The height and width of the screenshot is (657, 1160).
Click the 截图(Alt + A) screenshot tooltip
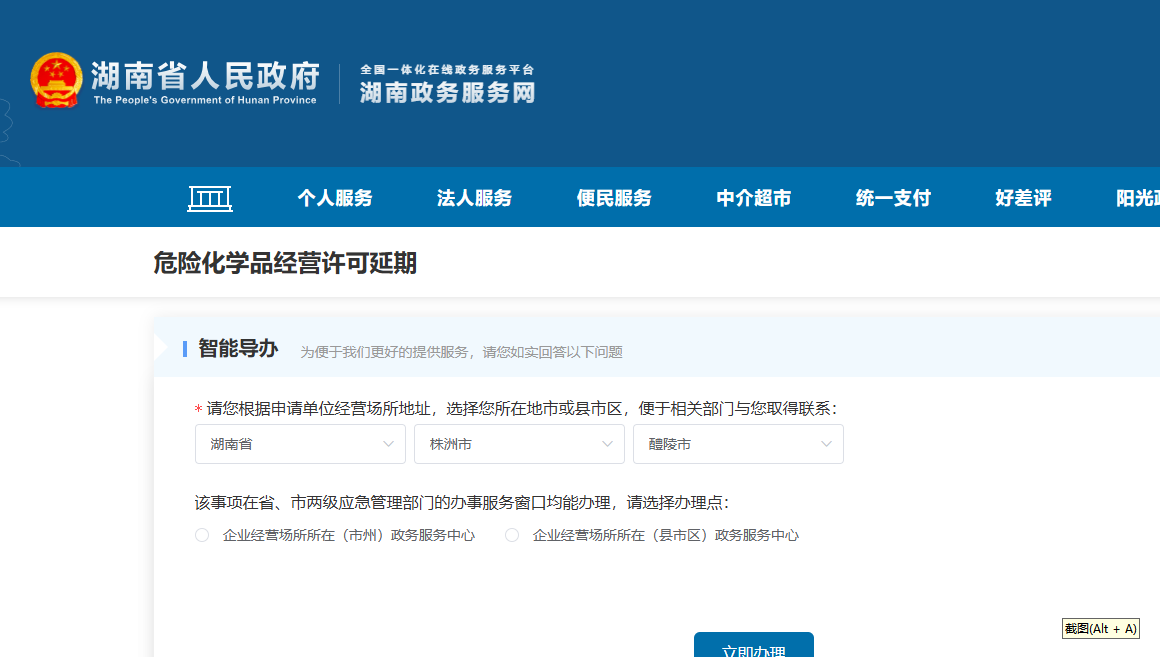(1100, 629)
